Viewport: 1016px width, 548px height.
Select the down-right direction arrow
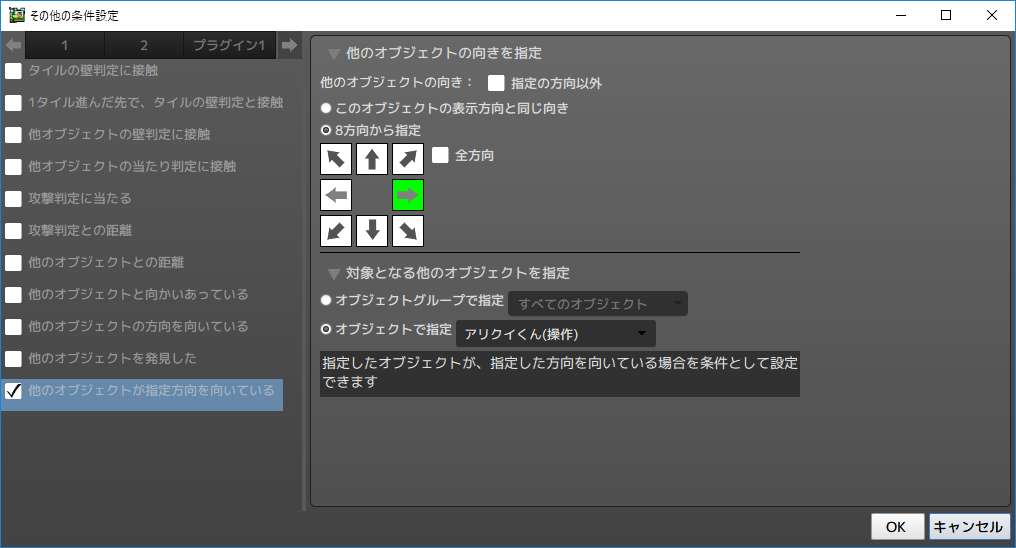click(x=408, y=231)
